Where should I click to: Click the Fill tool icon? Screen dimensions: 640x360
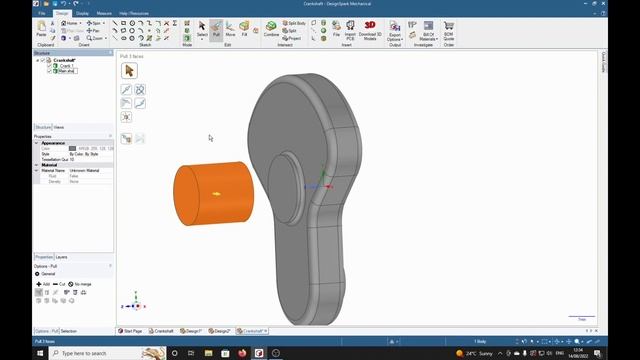(x=244, y=29)
